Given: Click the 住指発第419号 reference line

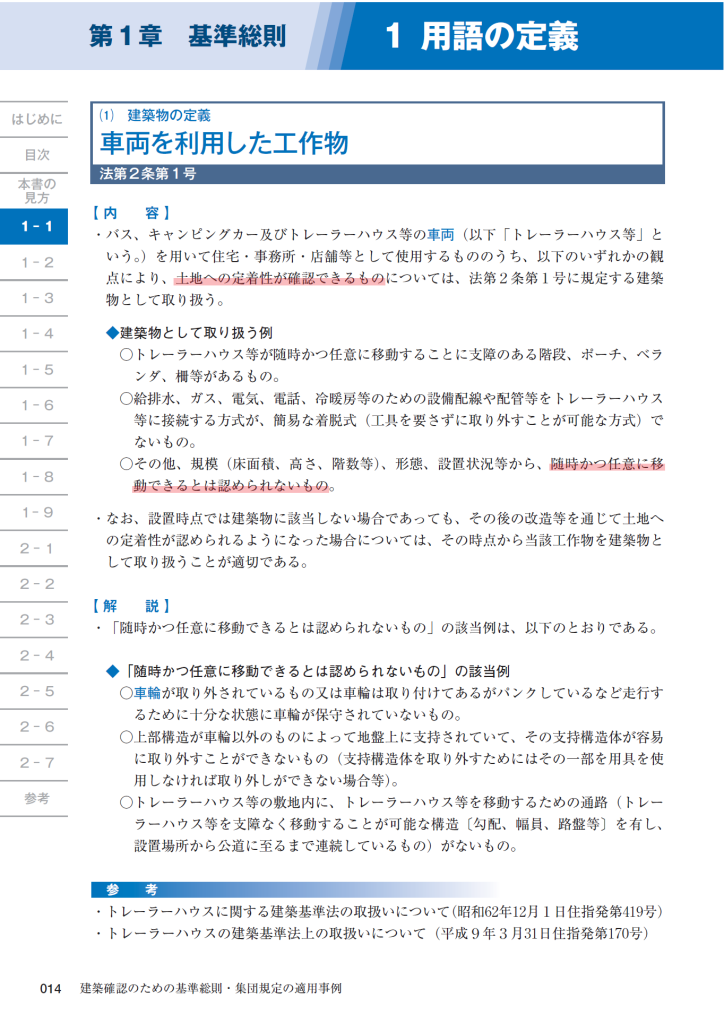Looking at the screenshot, I should [x=380, y=912].
